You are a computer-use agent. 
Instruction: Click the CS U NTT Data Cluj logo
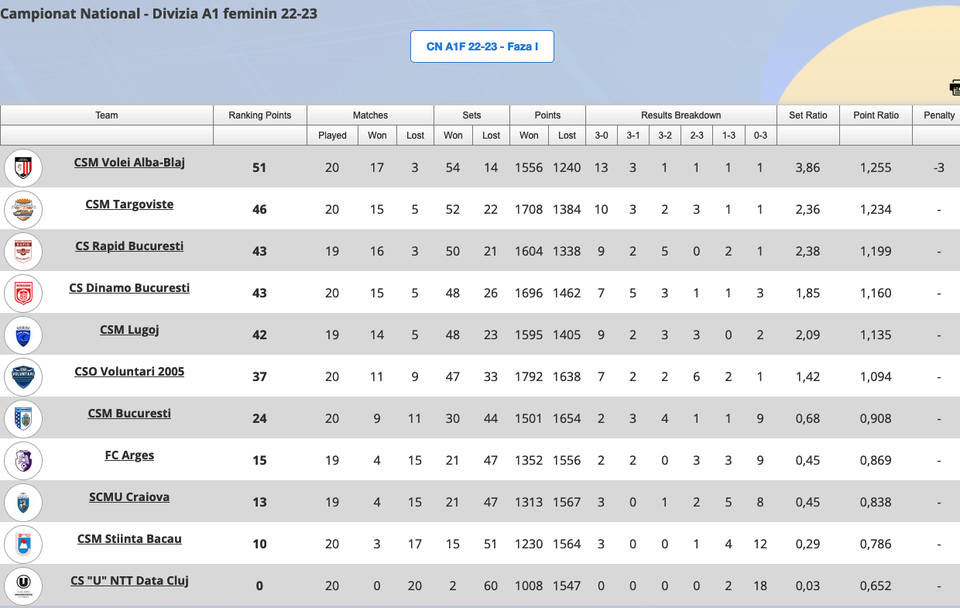(23, 585)
